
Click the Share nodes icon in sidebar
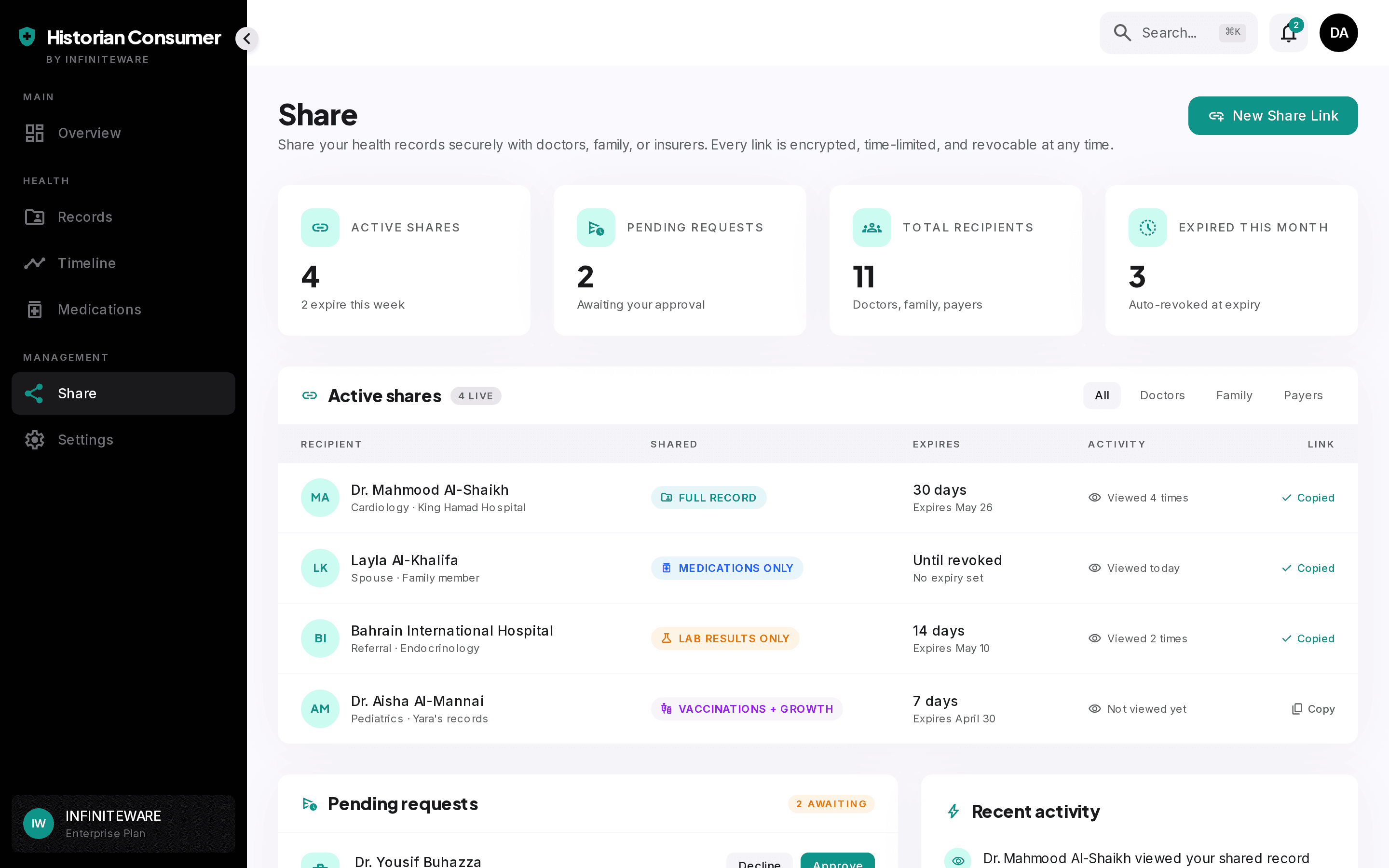(x=34, y=393)
